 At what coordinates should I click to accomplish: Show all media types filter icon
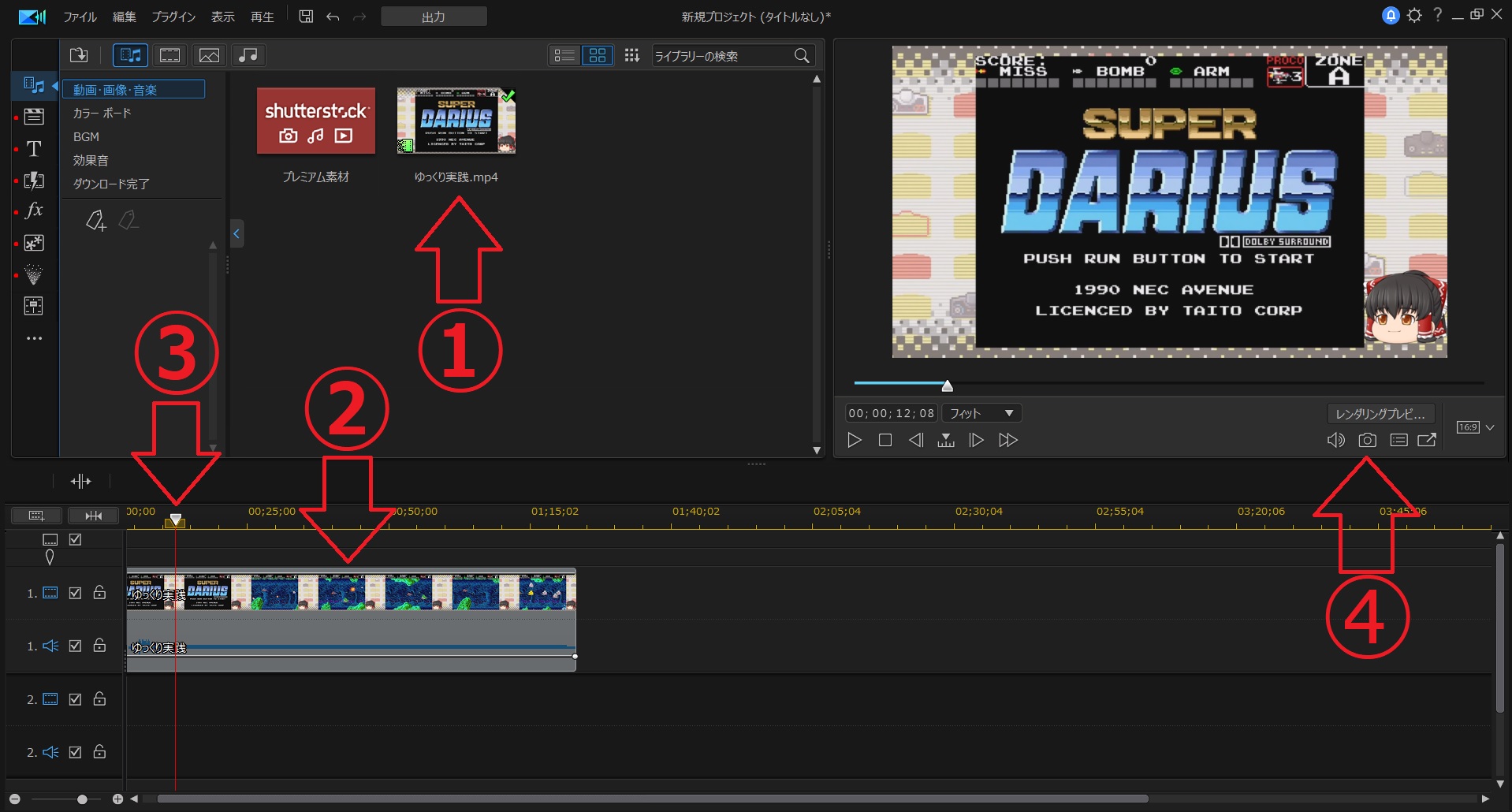(x=130, y=55)
